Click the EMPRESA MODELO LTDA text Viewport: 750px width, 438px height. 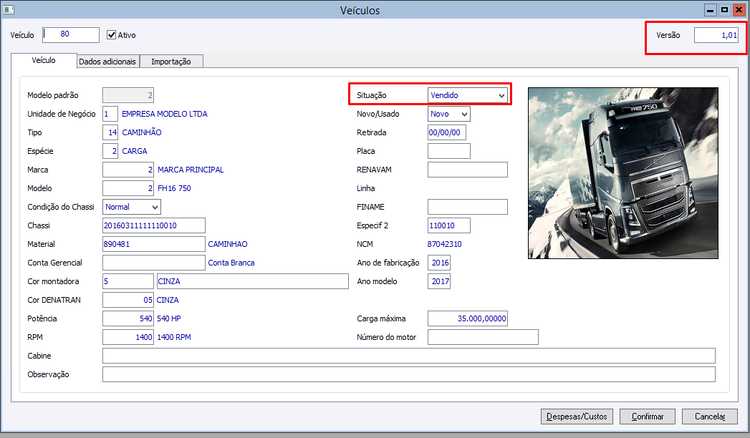[x=165, y=114]
